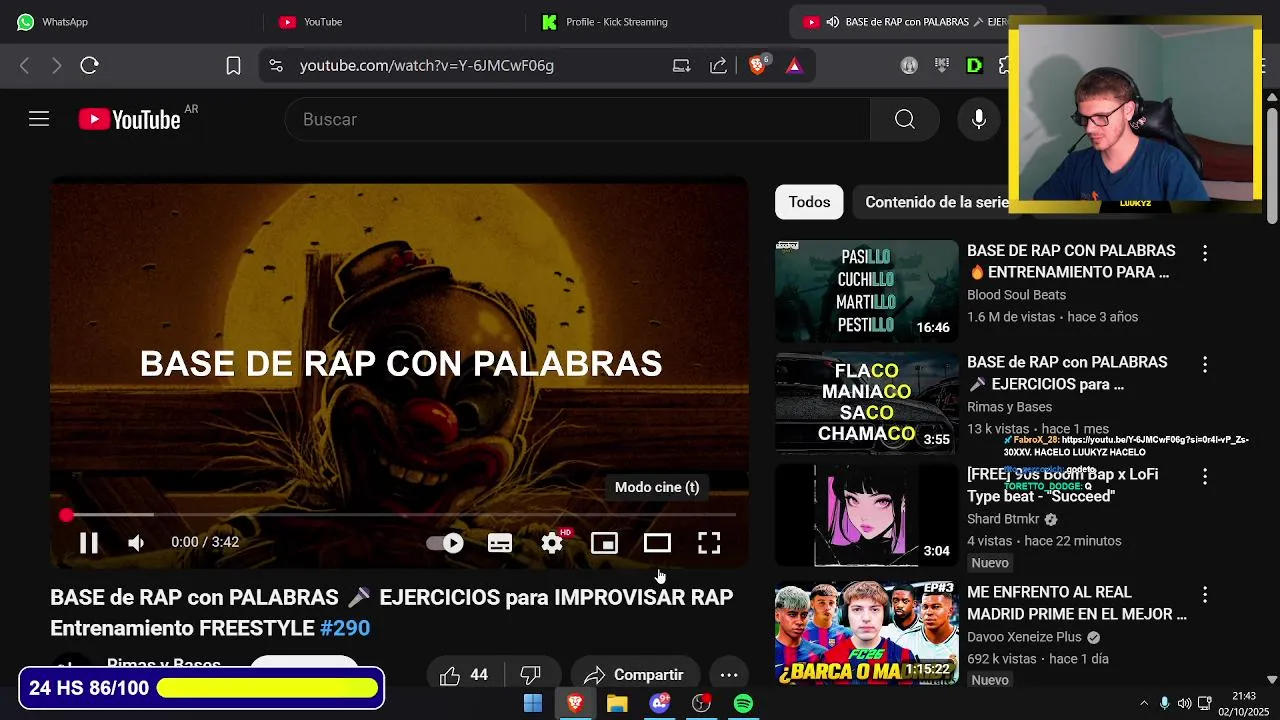Open options for Rimas y Bases video
Screen dimensions: 1280x720
pyautogui.click(x=1205, y=366)
